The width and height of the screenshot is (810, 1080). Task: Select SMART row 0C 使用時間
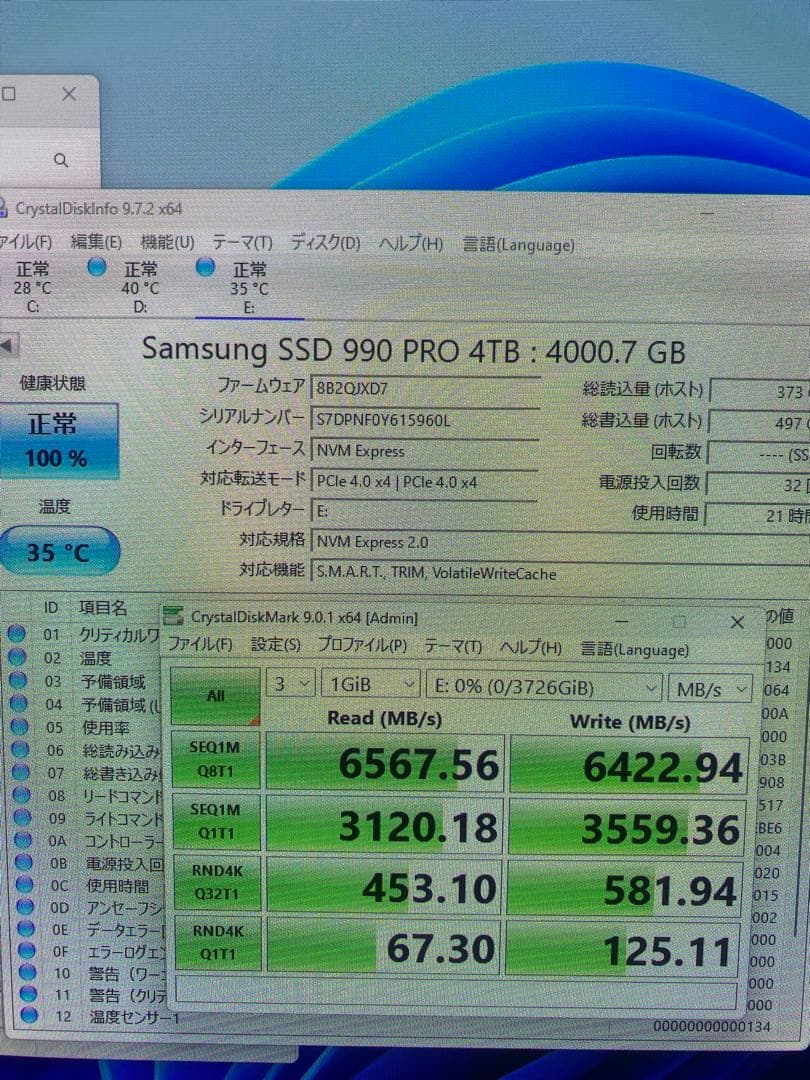tap(88, 885)
